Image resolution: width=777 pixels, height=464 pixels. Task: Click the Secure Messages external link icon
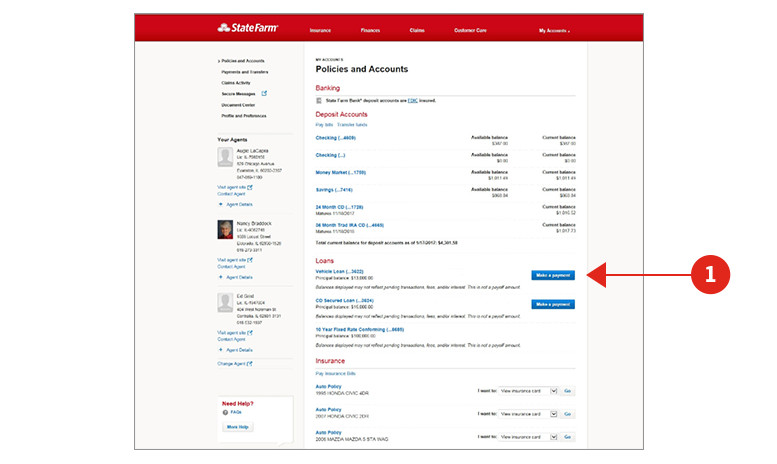pos(264,93)
